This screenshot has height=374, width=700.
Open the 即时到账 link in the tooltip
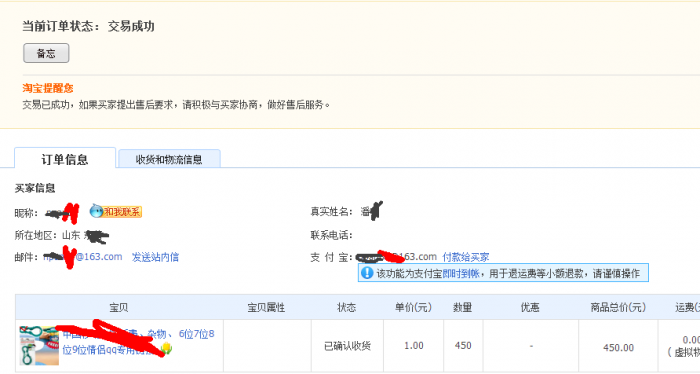(461, 273)
